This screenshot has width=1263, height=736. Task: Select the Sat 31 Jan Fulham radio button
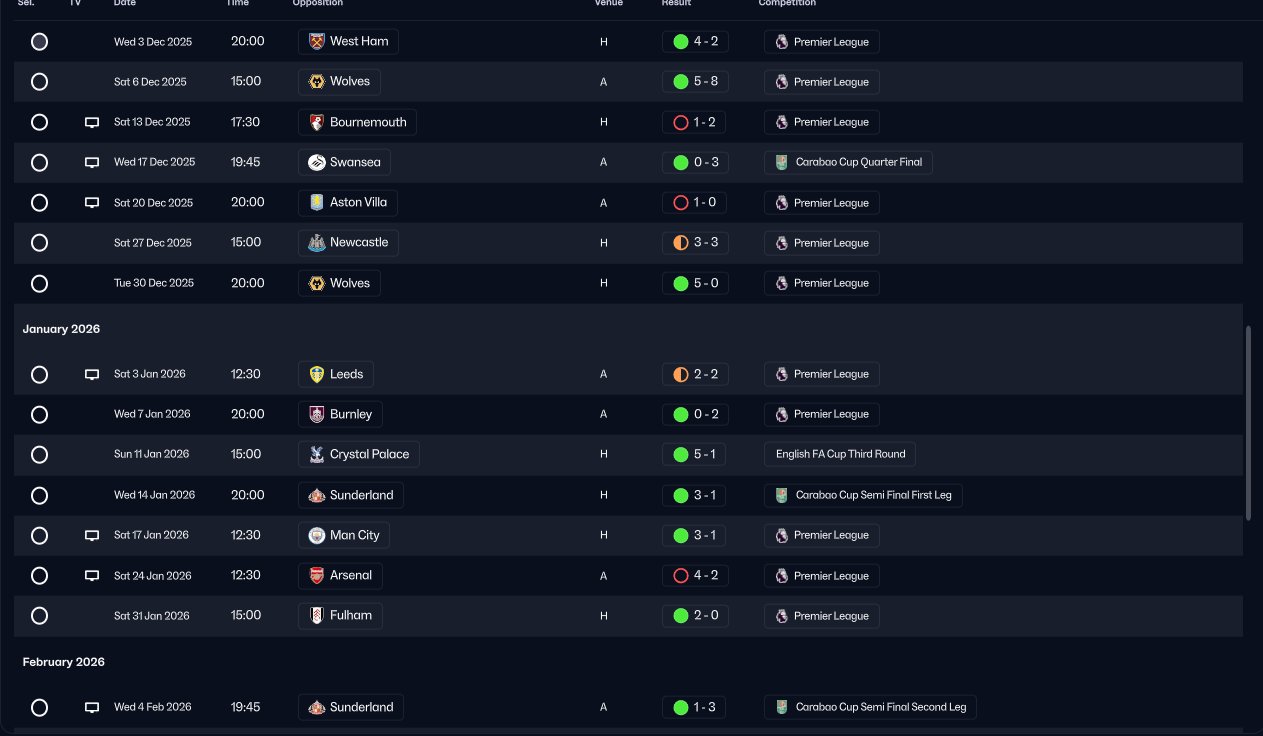point(39,616)
